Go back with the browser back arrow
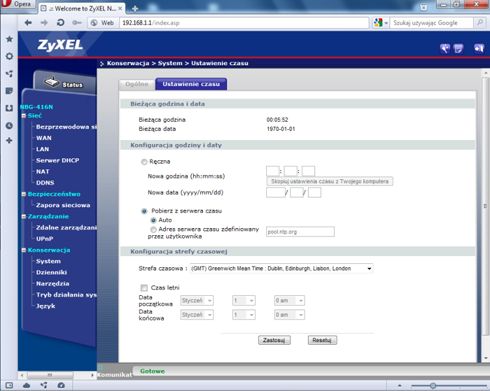The width and height of the screenshot is (490, 391). (x=28, y=23)
